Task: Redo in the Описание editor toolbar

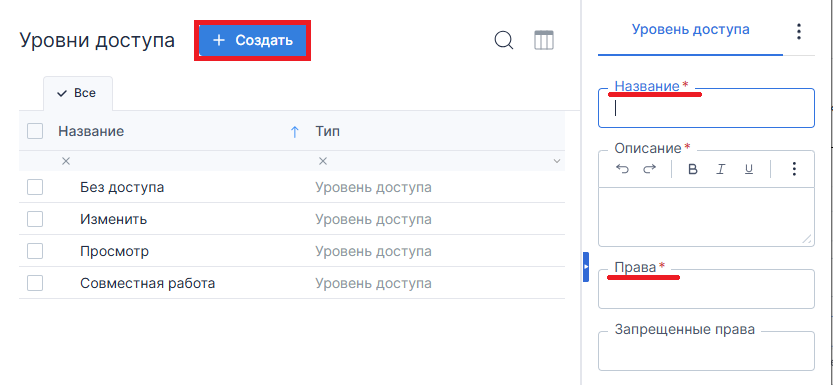Action: pyautogui.click(x=649, y=169)
